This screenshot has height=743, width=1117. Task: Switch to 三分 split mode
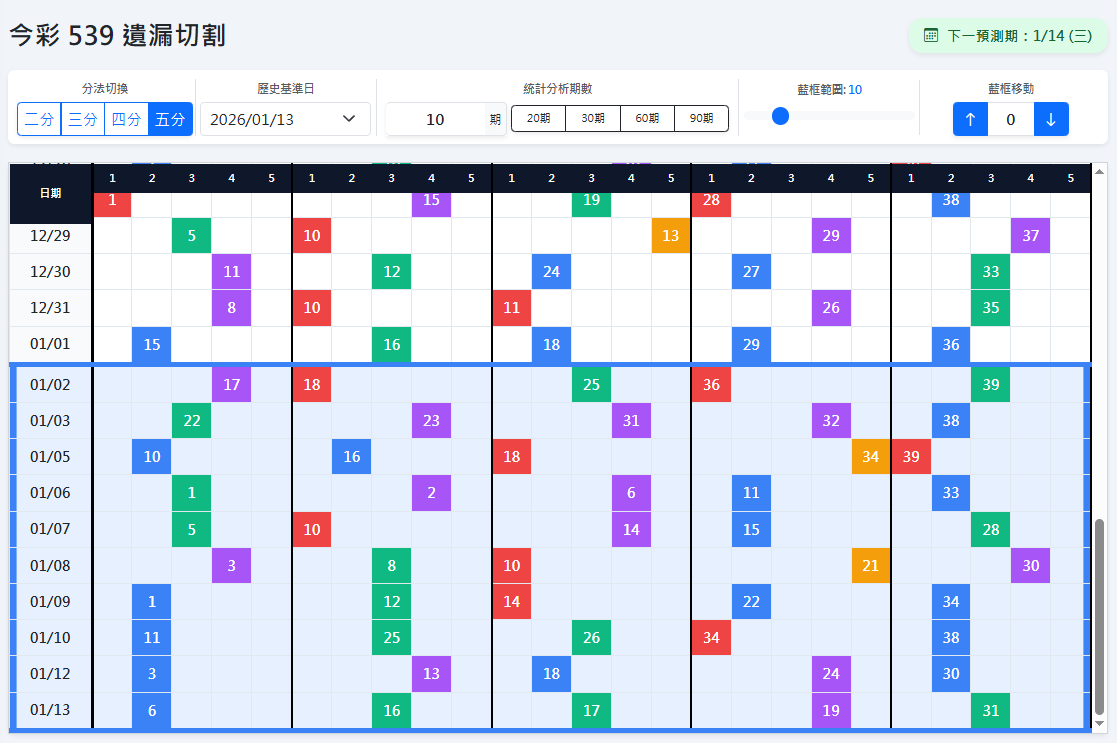click(82, 118)
